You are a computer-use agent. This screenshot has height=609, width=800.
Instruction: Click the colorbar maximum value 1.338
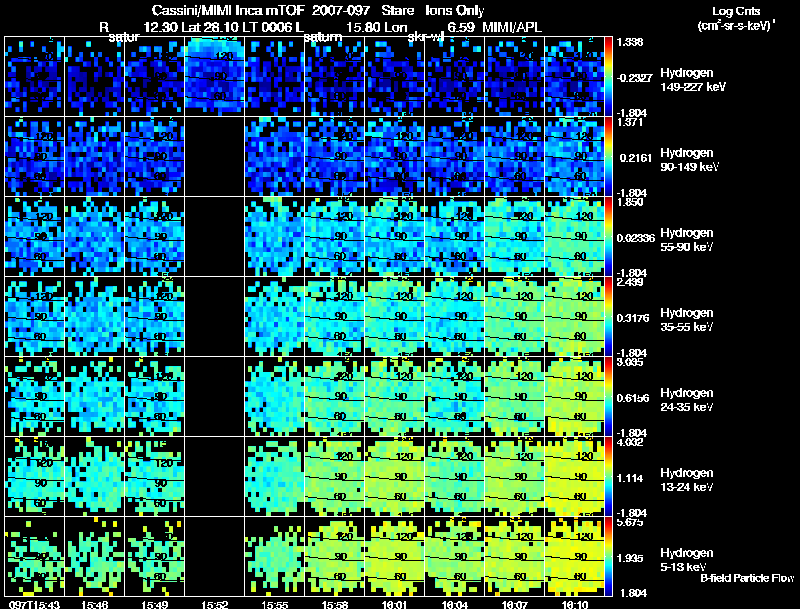pyautogui.click(x=630, y=42)
